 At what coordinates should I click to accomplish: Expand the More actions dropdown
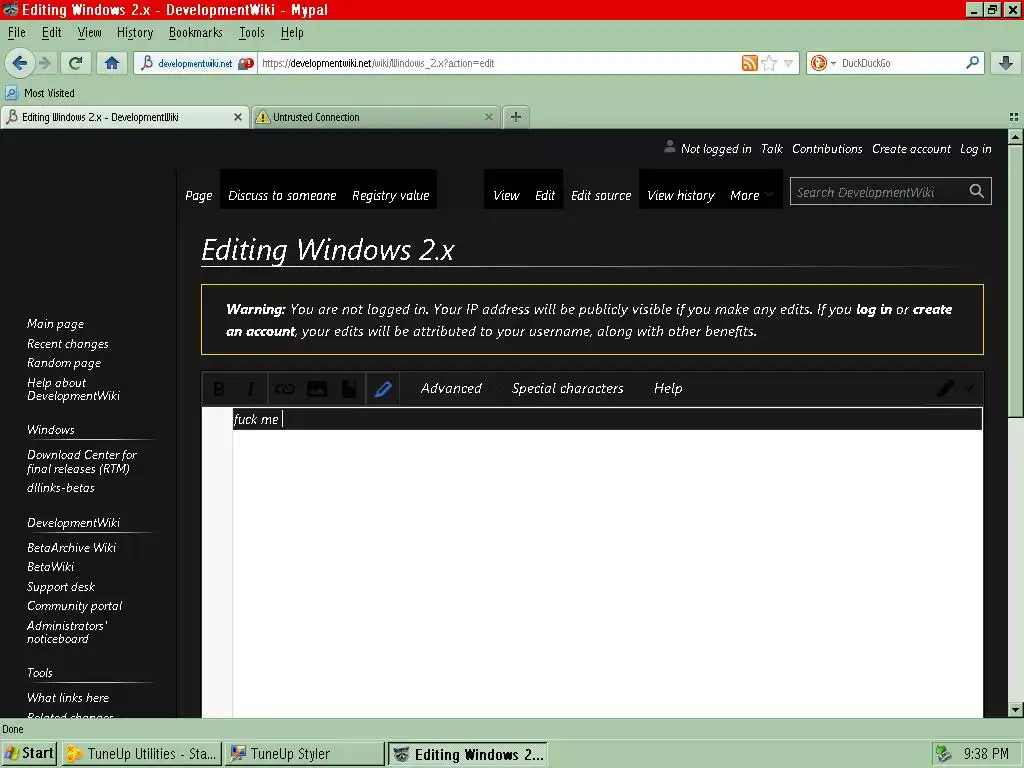[751, 195]
